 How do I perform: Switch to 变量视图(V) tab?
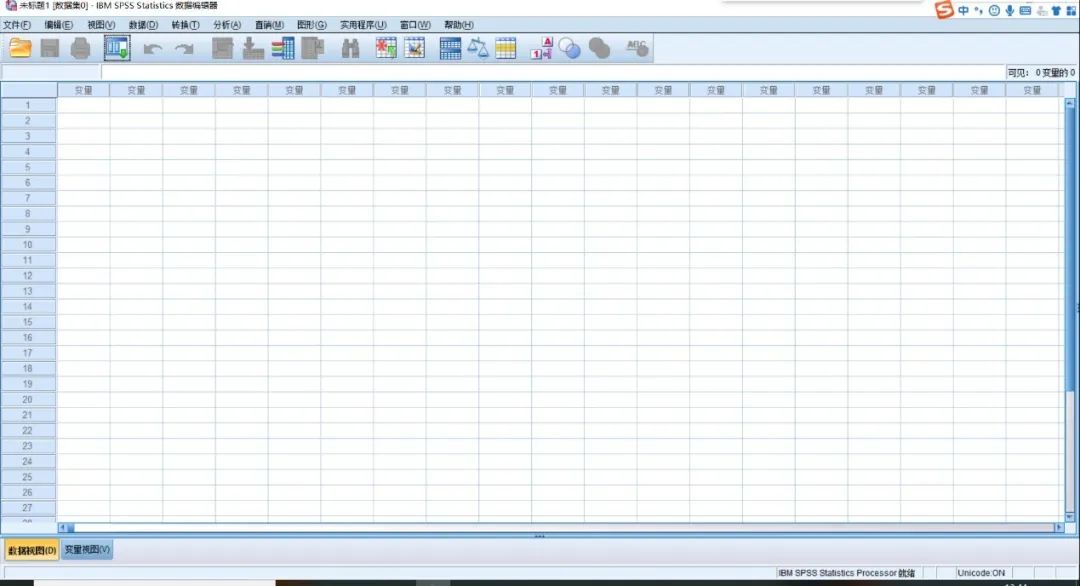(x=87, y=550)
